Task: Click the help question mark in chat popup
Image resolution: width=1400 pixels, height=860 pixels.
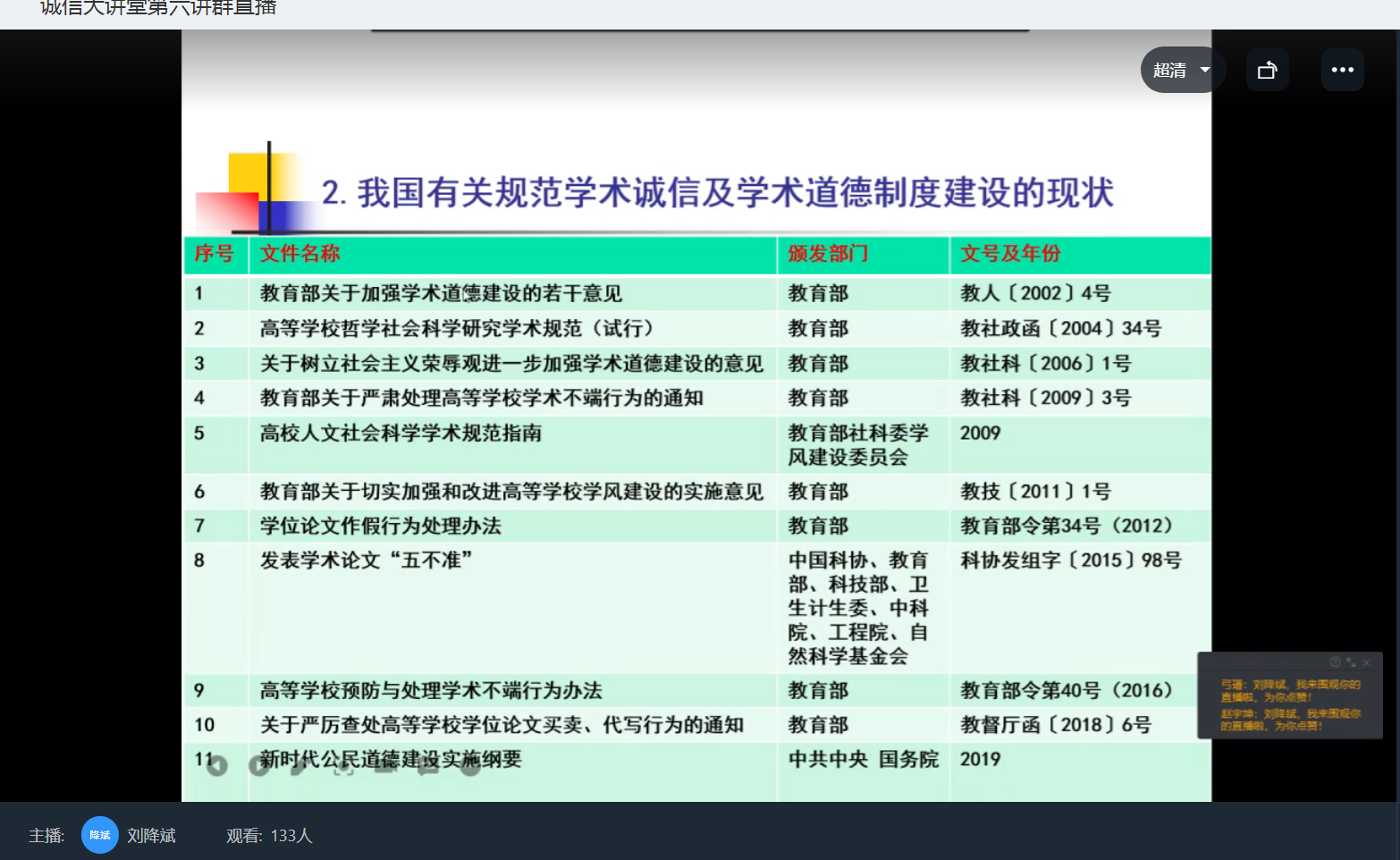Action: click(x=1335, y=662)
